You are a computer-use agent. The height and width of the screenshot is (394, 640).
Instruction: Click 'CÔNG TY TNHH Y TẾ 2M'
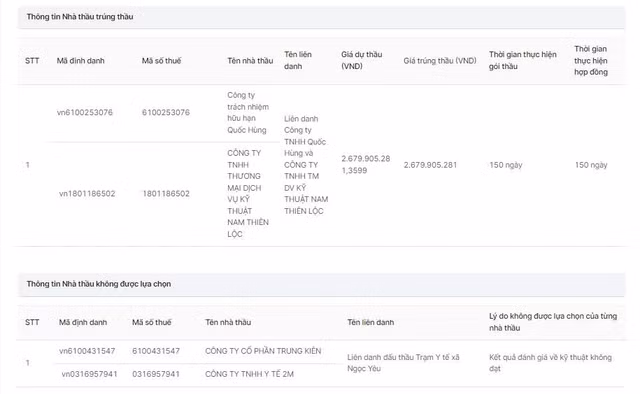[249, 374]
